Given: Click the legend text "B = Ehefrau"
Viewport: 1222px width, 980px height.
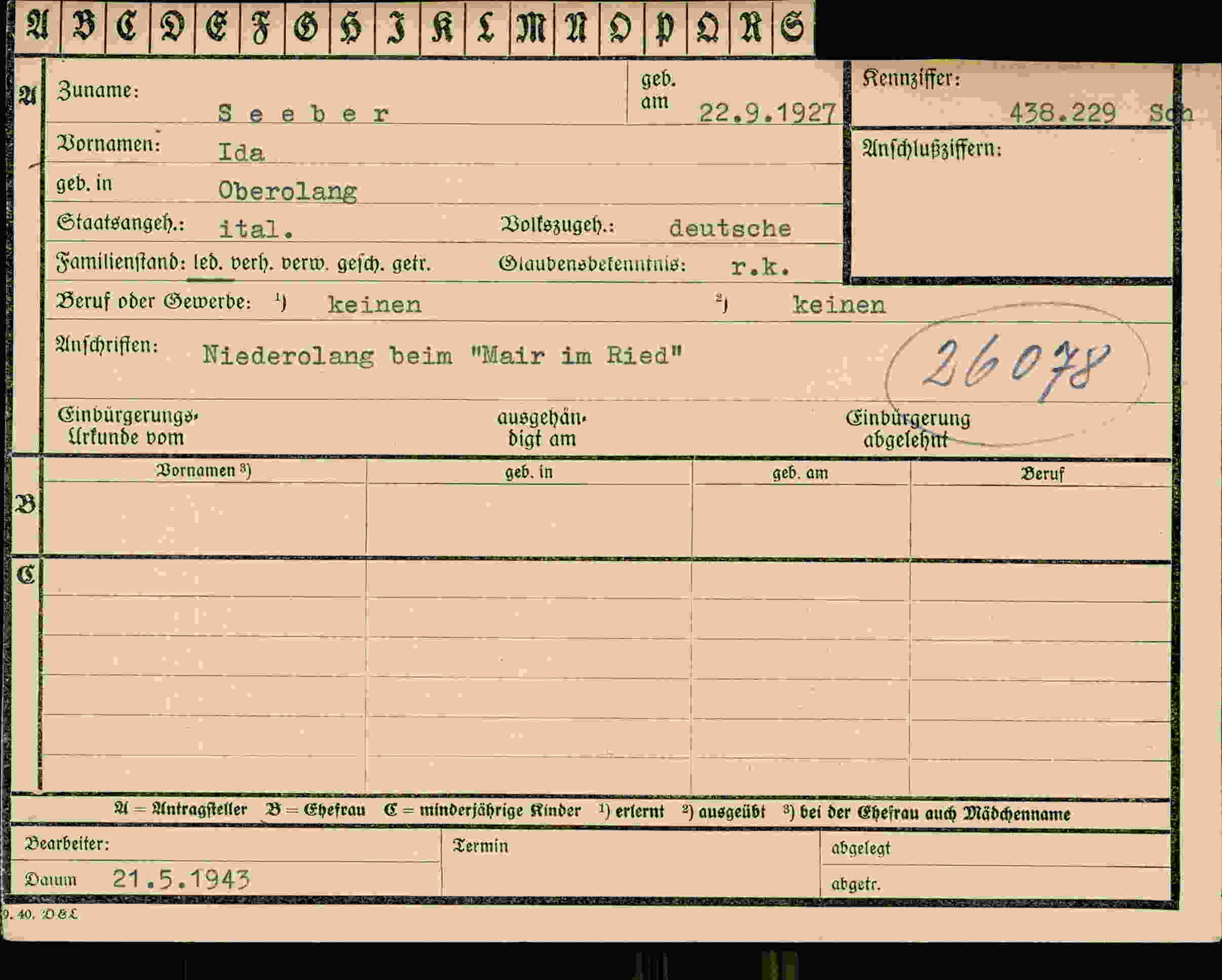Looking at the screenshot, I should click(x=316, y=810).
